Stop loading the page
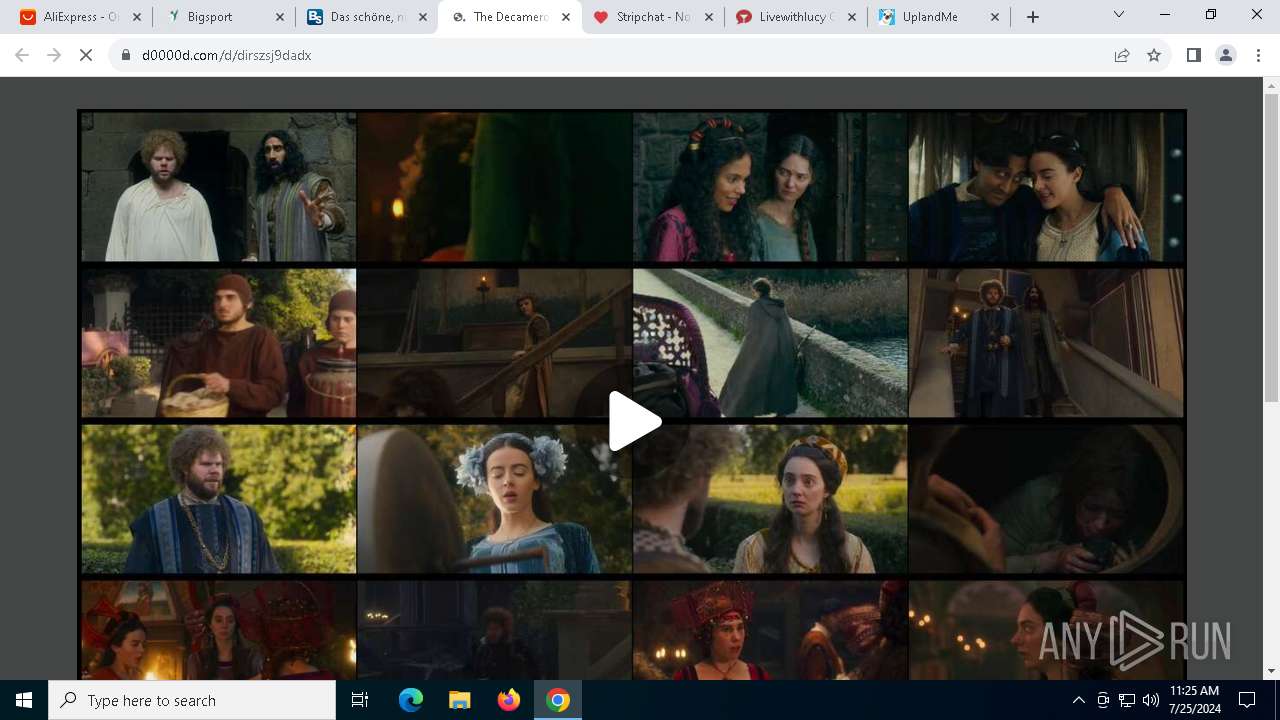Image resolution: width=1280 pixels, height=720 pixels. 86,55
